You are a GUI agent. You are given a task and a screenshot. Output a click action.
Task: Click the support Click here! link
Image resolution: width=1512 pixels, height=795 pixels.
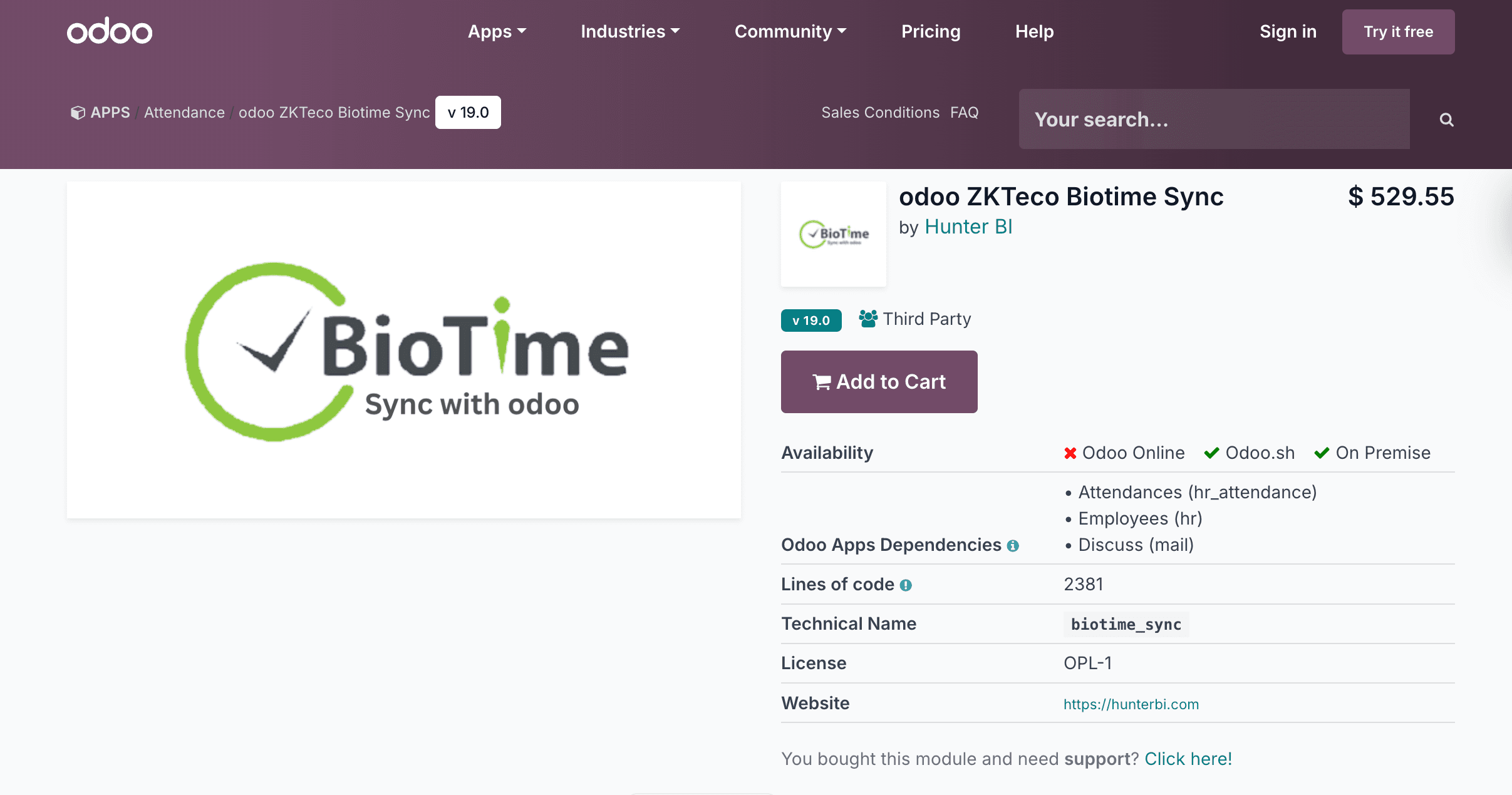pyautogui.click(x=1188, y=759)
